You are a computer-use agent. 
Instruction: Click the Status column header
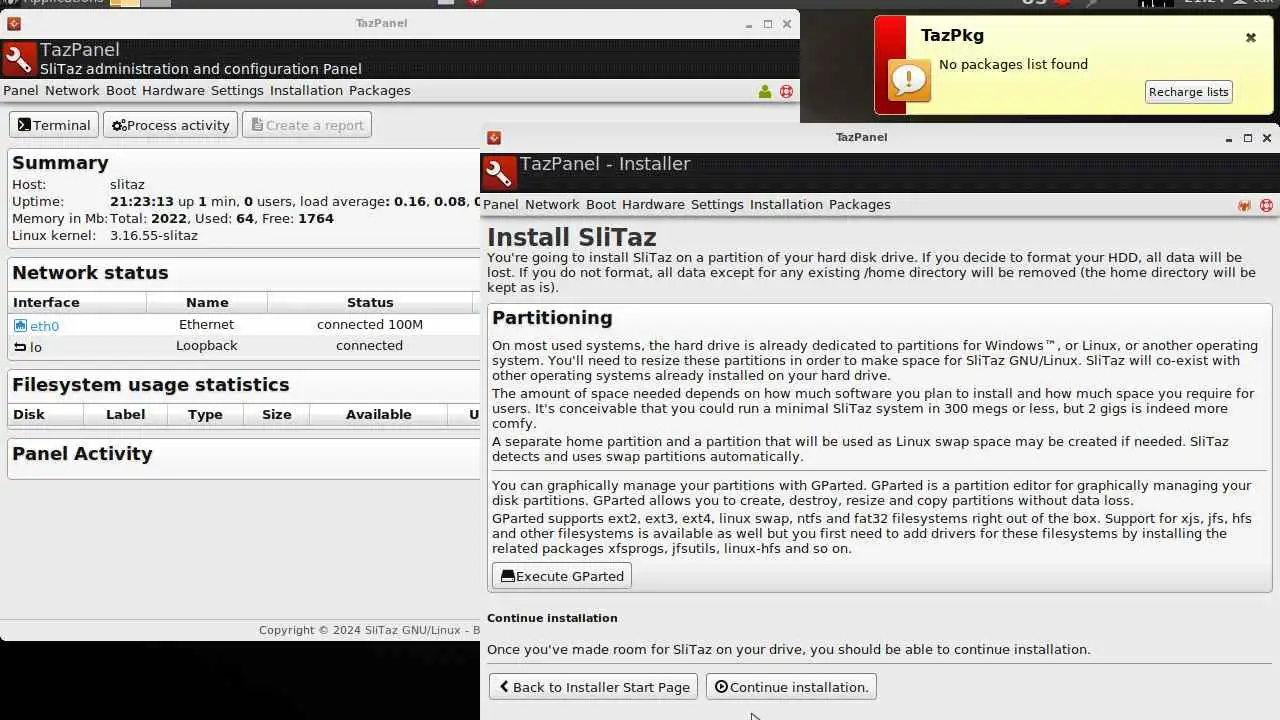click(370, 302)
